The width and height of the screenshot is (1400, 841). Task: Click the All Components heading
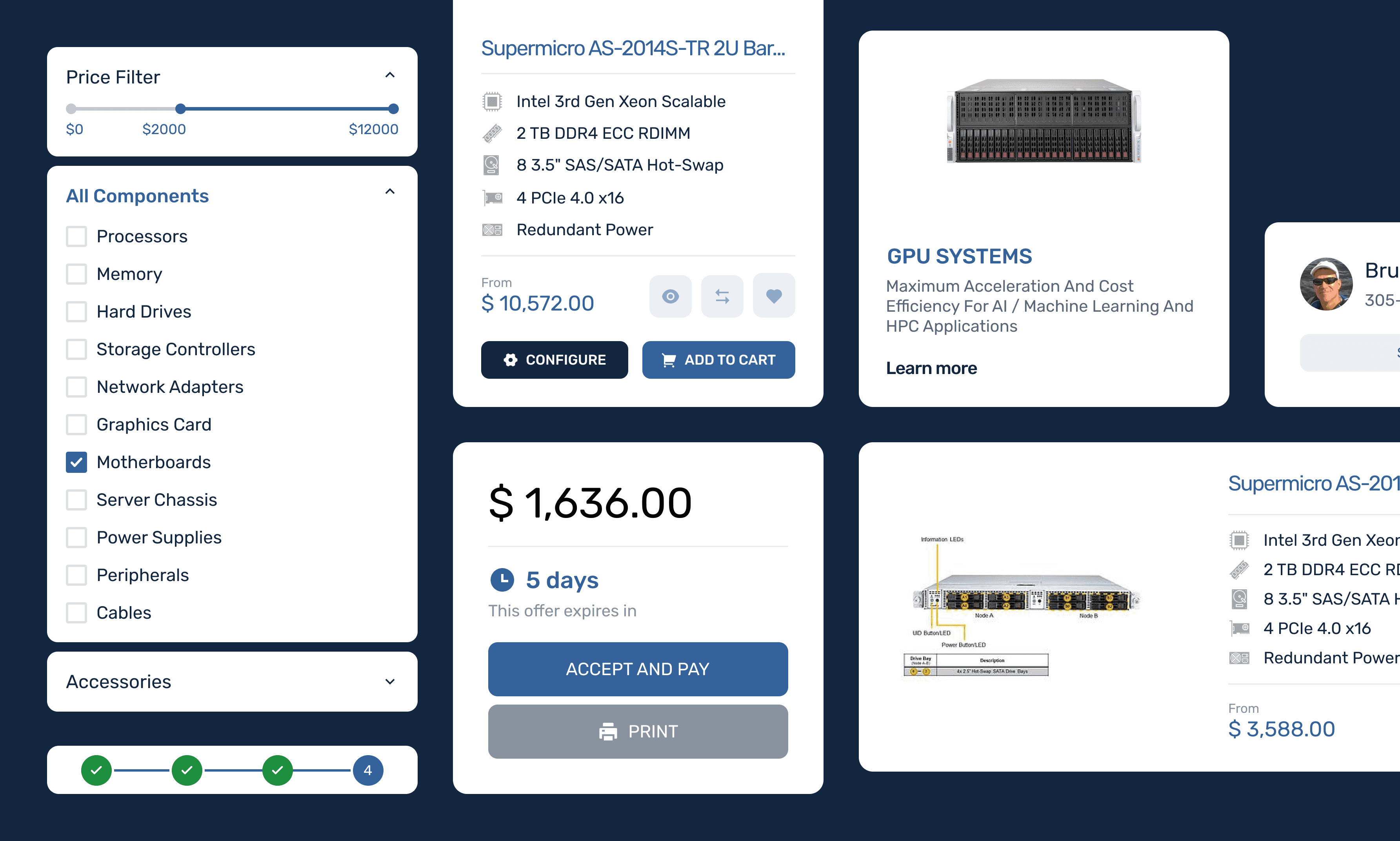tap(137, 196)
